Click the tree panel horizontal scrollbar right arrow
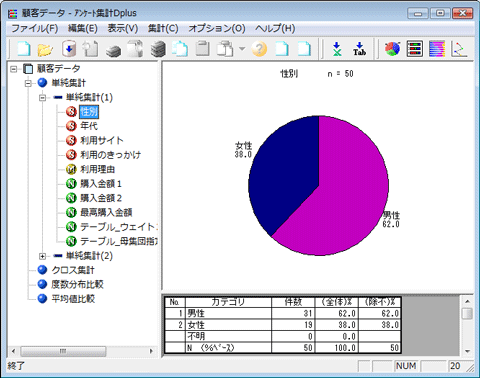480x378 pixels. 151,351
